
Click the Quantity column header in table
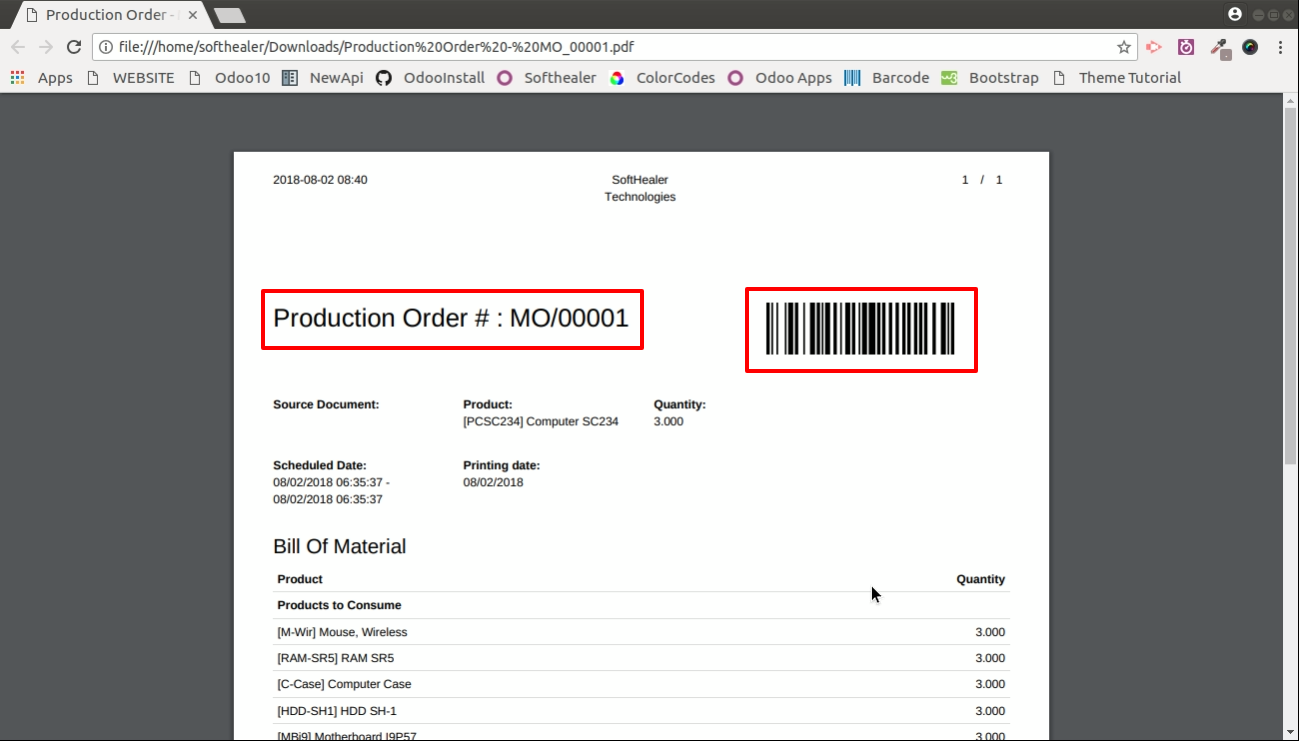(x=981, y=579)
